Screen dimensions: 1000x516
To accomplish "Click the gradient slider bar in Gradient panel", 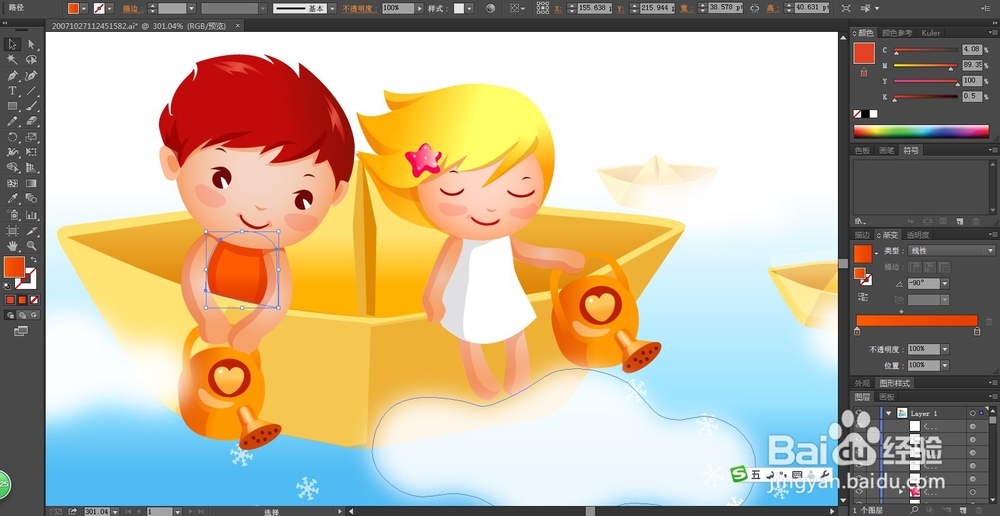I will click(916, 320).
